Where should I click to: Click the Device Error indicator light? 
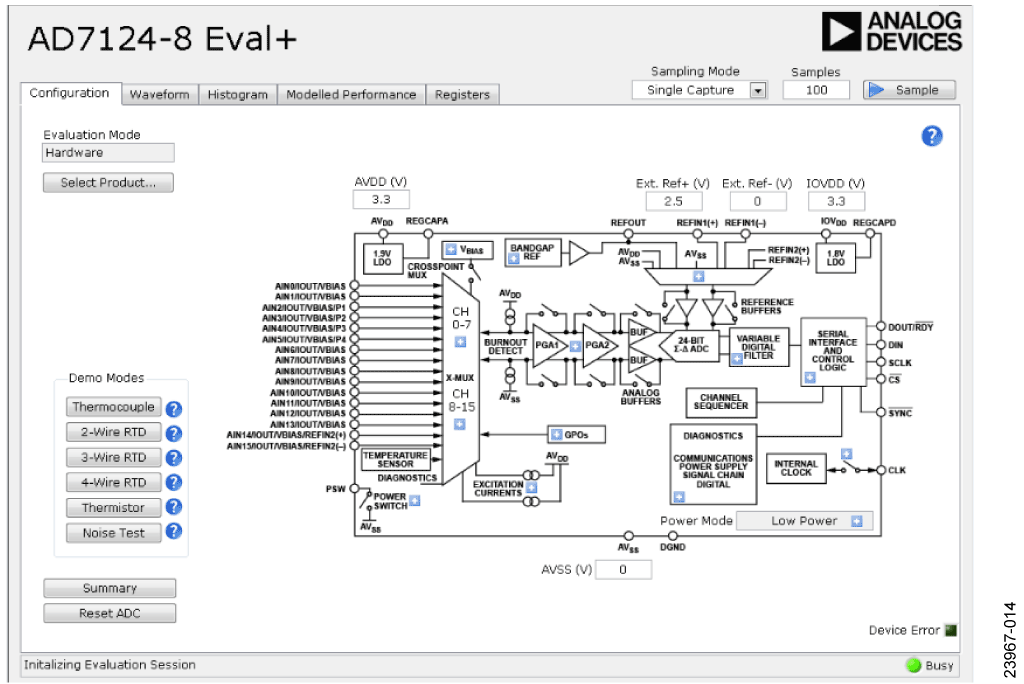click(x=950, y=630)
